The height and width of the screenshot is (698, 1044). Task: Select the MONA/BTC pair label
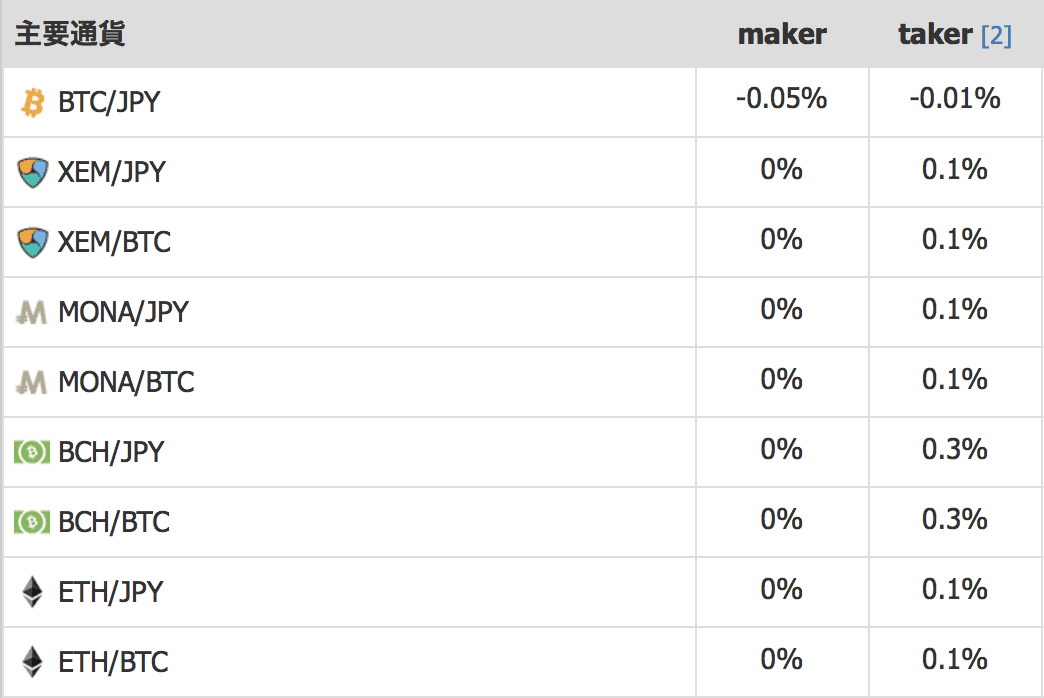126,382
